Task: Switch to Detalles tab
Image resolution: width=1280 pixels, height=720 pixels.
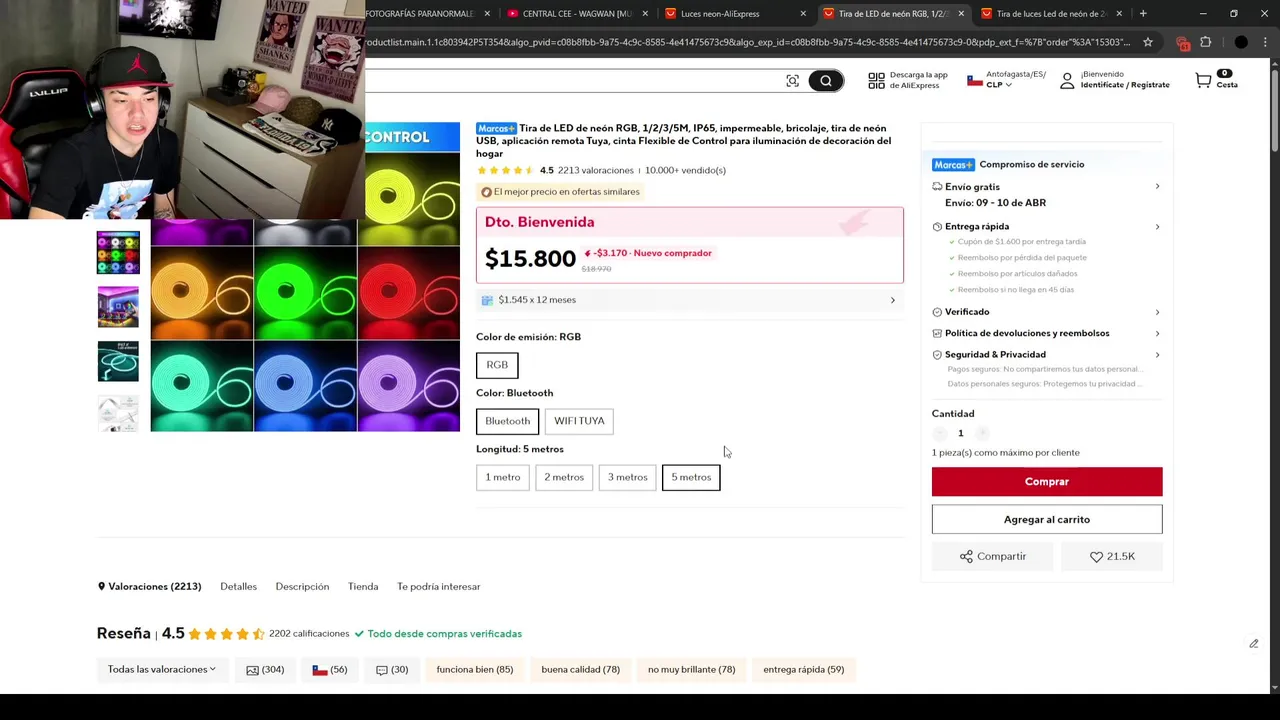Action: [x=238, y=586]
